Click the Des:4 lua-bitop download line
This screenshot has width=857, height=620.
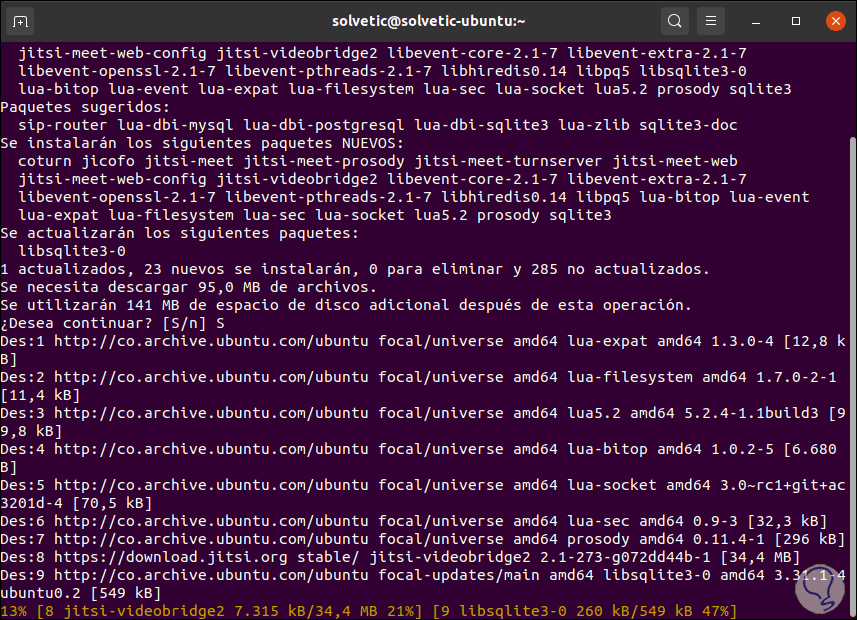tap(419, 459)
